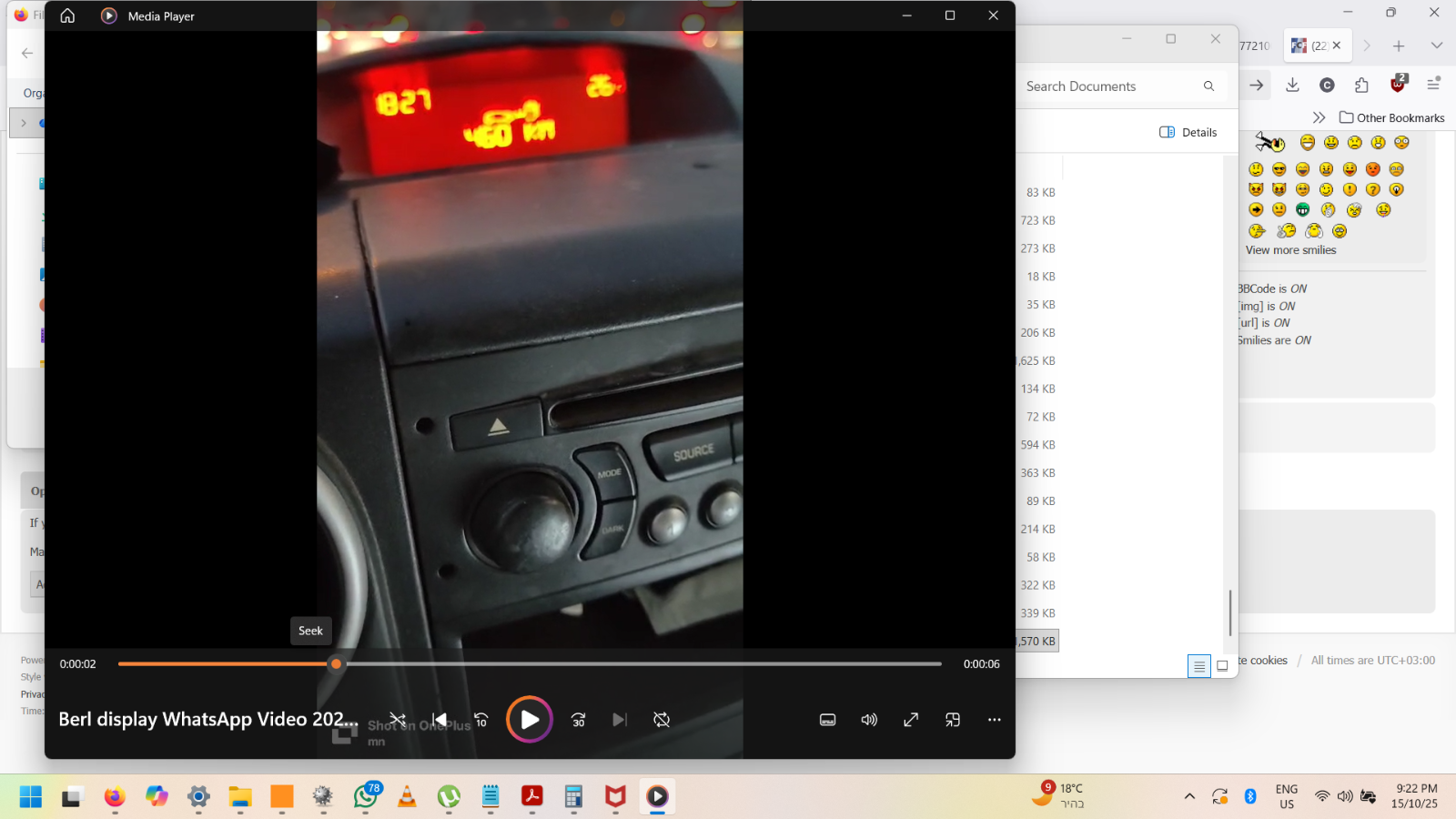Click the BBCode link in posting options
The image size is (1456, 819).
click(x=1258, y=288)
